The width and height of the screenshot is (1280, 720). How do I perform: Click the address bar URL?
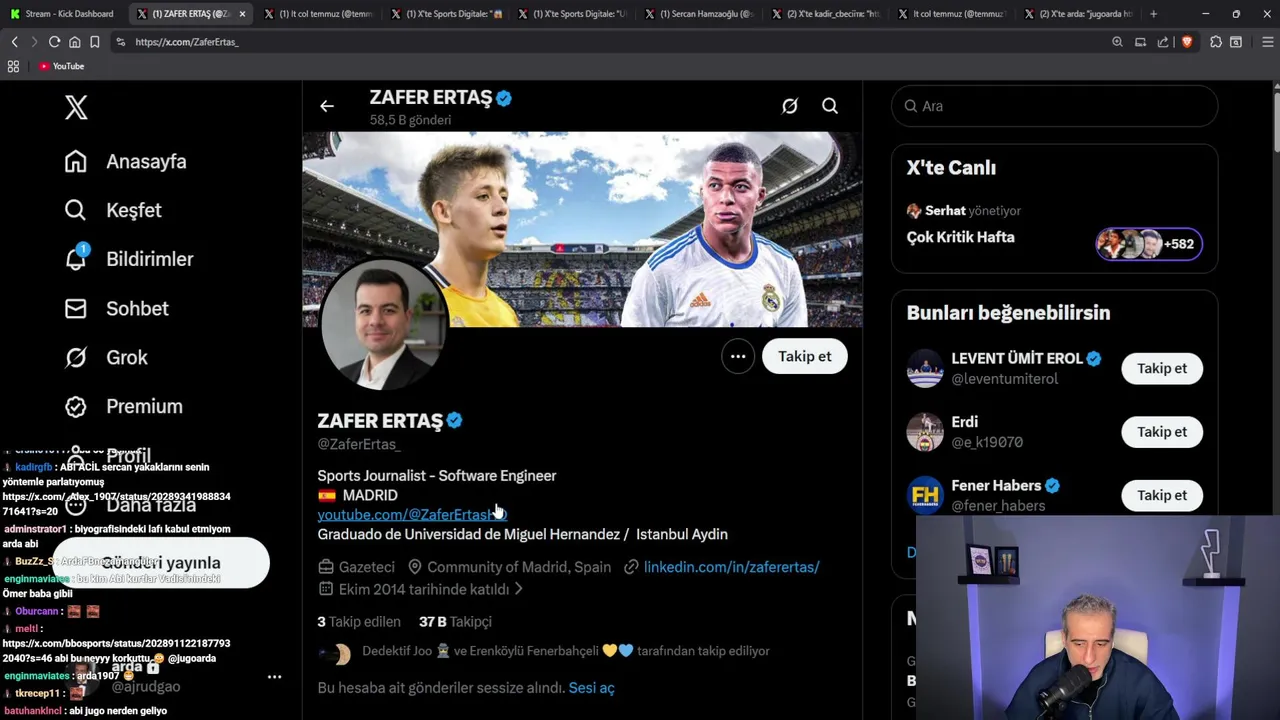click(186, 42)
